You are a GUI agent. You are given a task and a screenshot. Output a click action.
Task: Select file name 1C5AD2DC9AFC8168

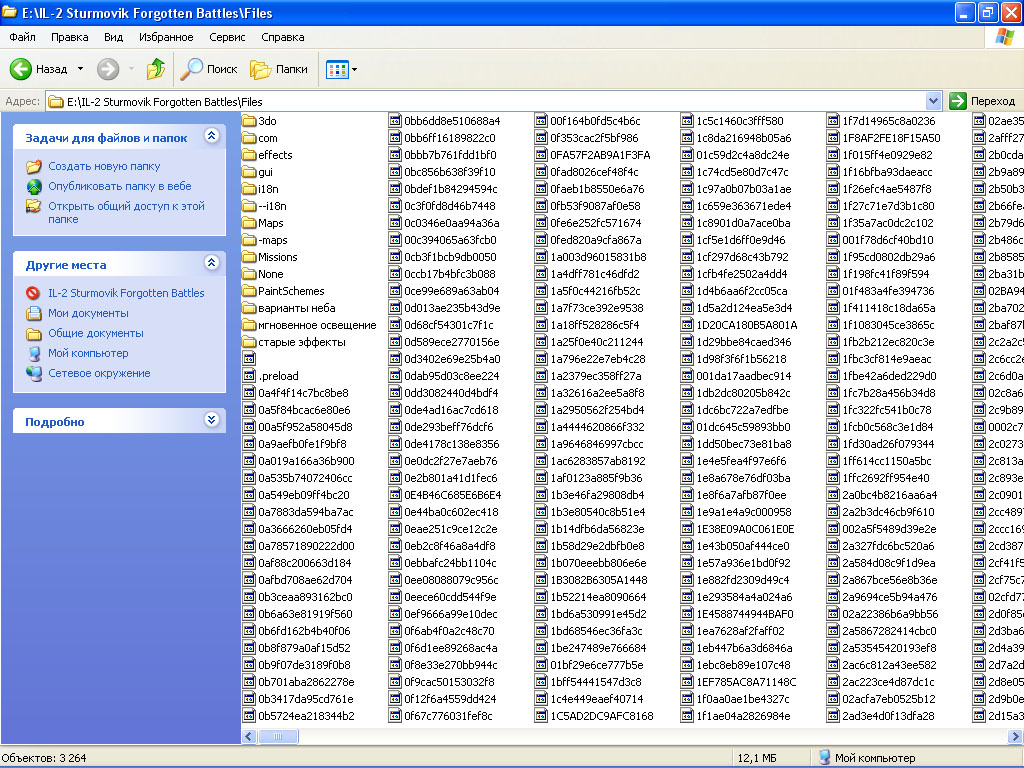(601, 716)
